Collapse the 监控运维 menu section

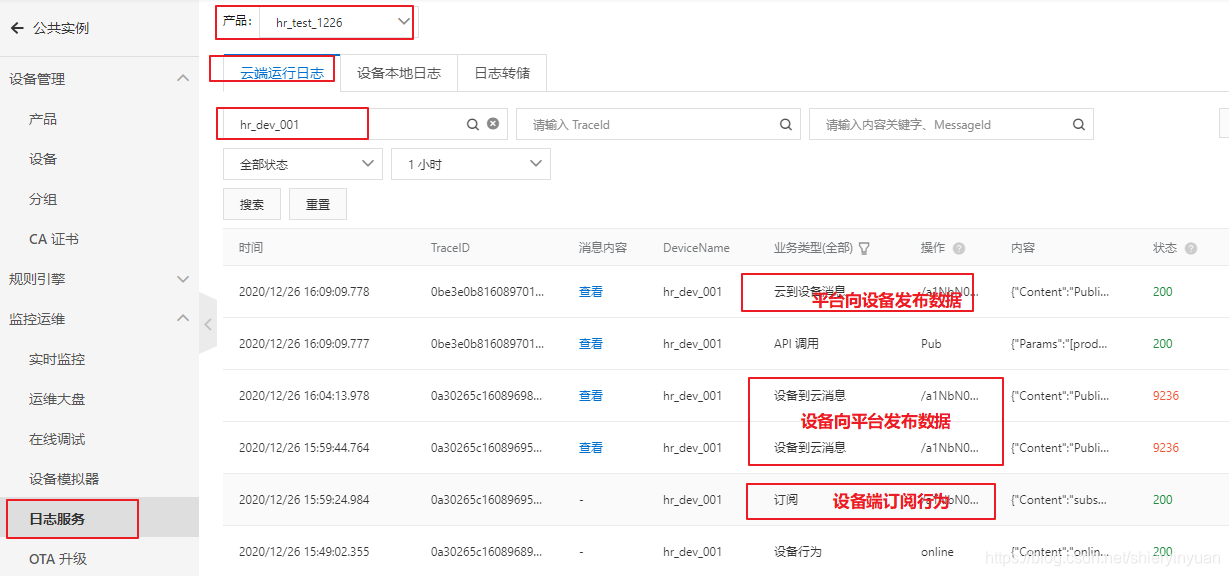pyautogui.click(x=183, y=318)
